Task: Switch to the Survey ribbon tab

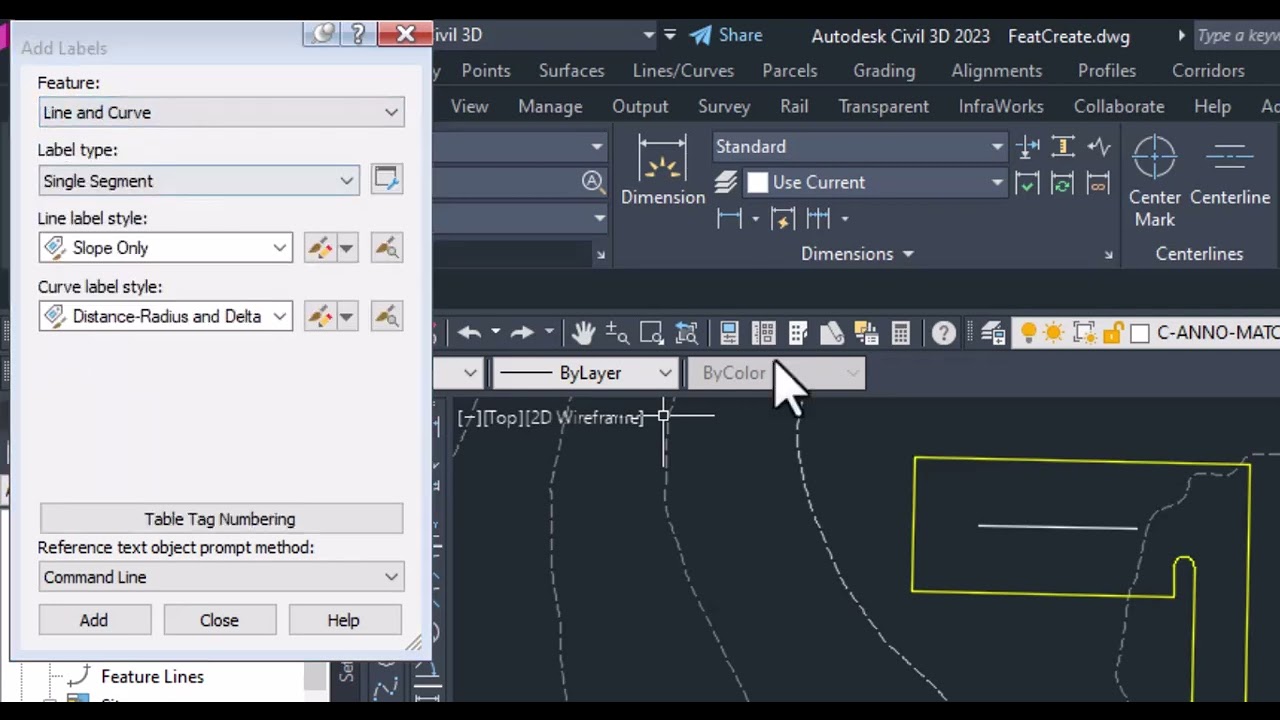Action: click(x=724, y=106)
